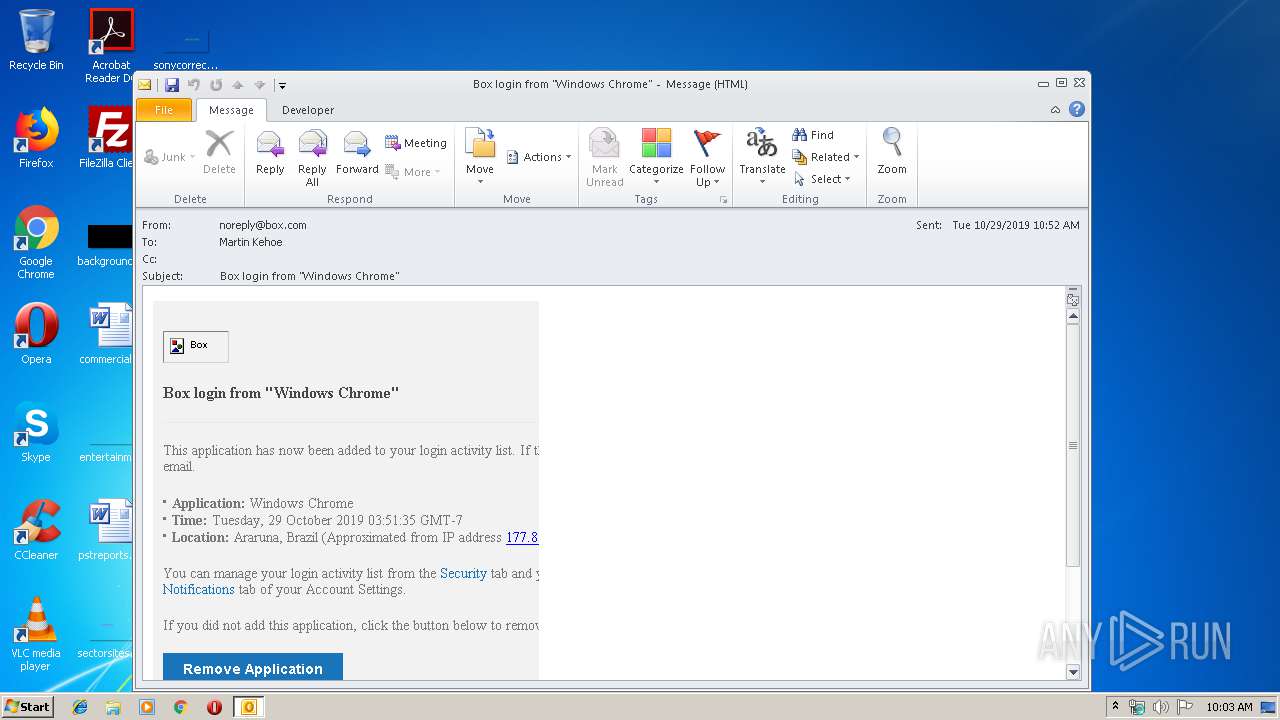The width and height of the screenshot is (1280, 720).
Task: Open the volume control in system tray
Action: tap(1161, 707)
